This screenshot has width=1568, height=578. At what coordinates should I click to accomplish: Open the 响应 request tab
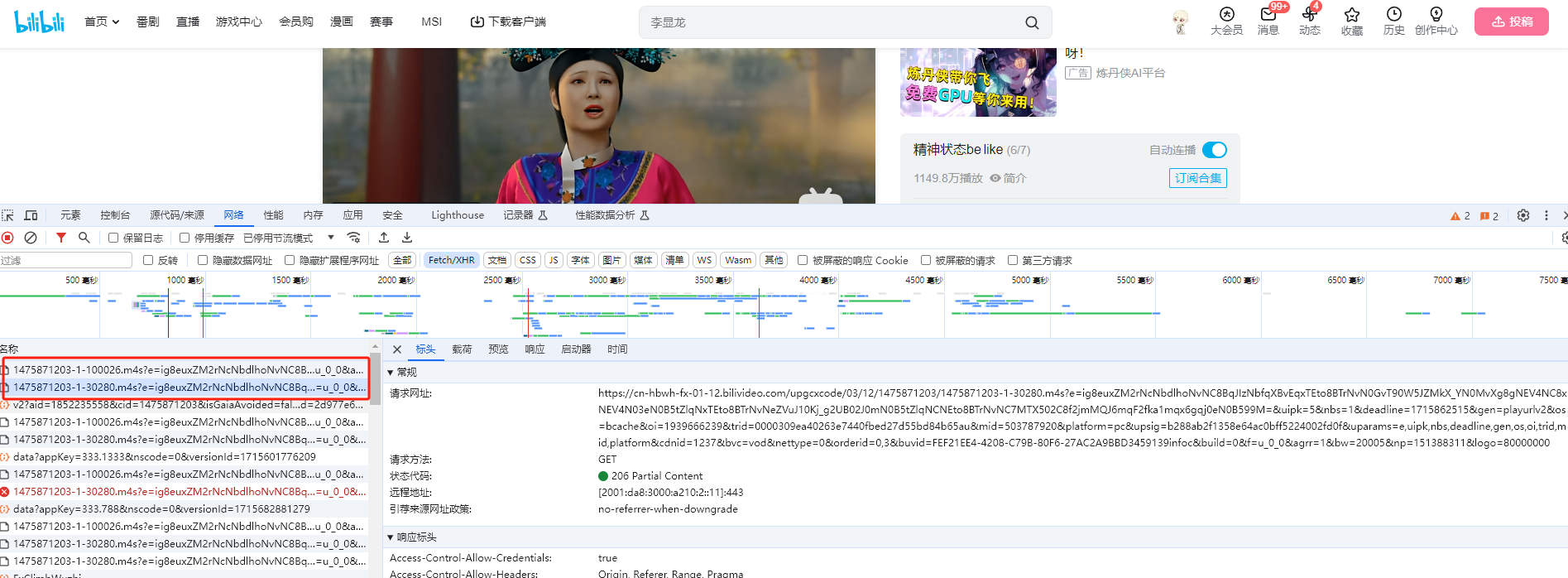pos(535,349)
